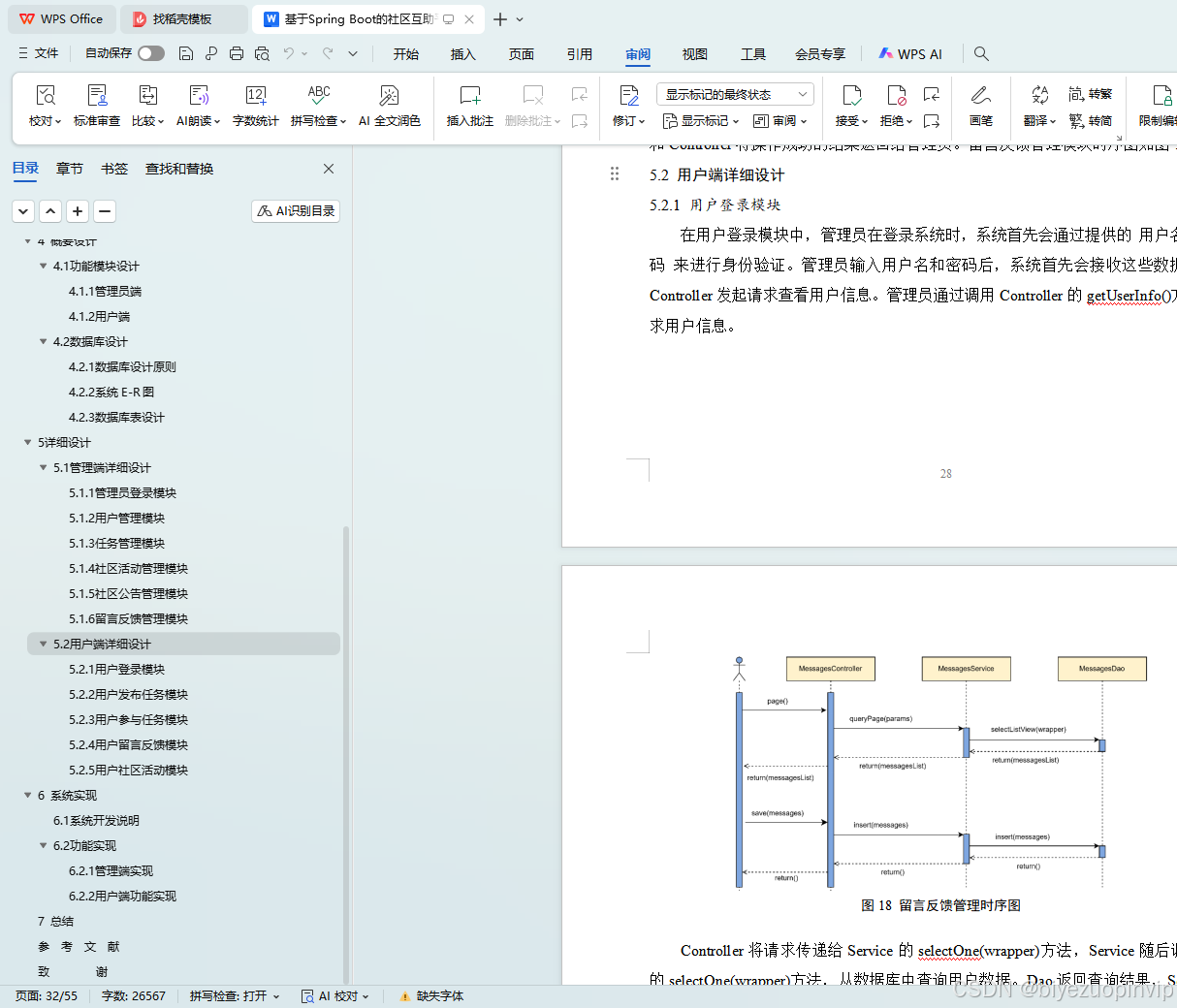Click the 拒绝 reject change icon
The height and width of the screenshot is (1008, 1177).
[x=896, y=95]
